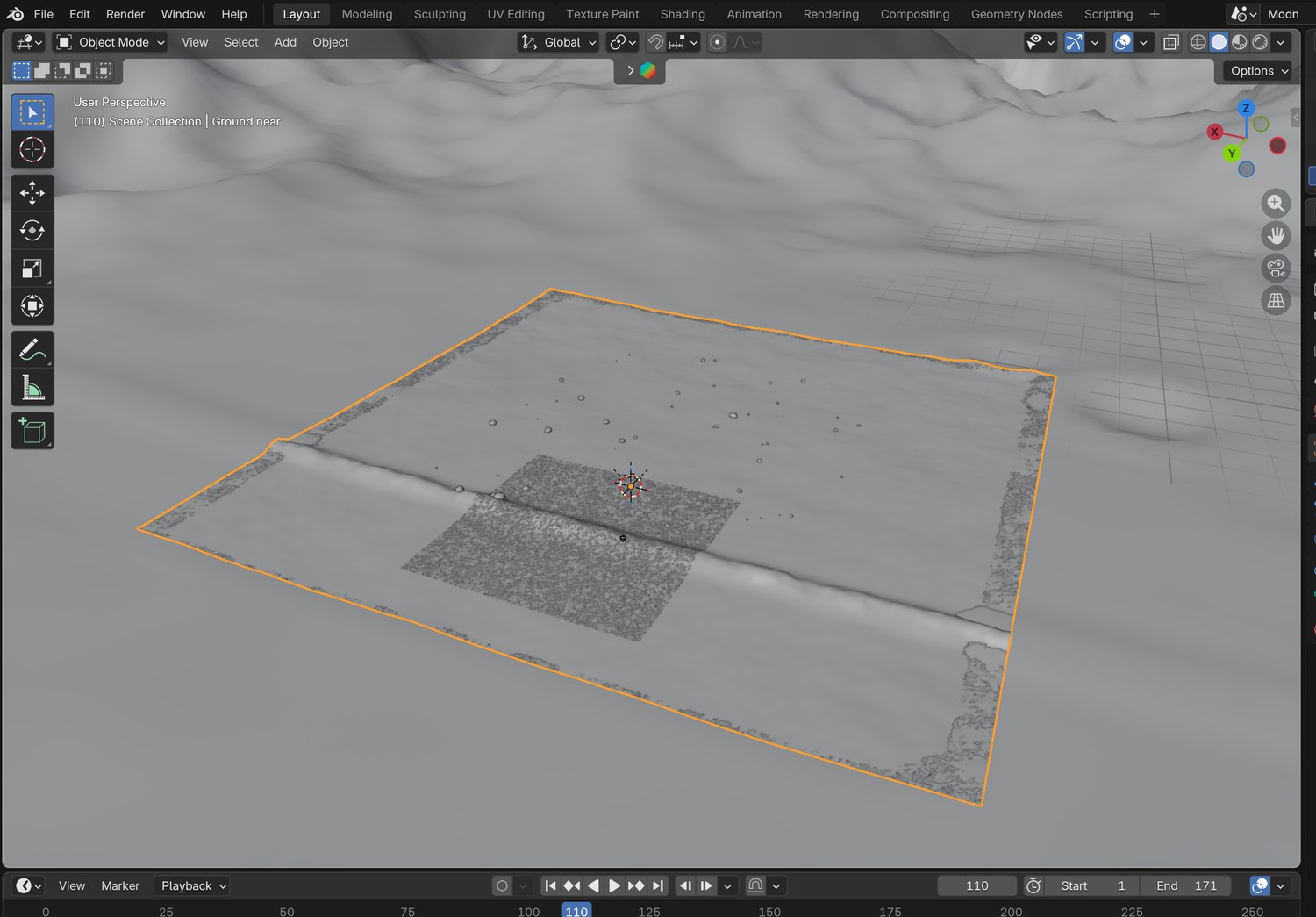Open the pivot point dropdown
Screen dimensions: 1316x917
(622, 42)
